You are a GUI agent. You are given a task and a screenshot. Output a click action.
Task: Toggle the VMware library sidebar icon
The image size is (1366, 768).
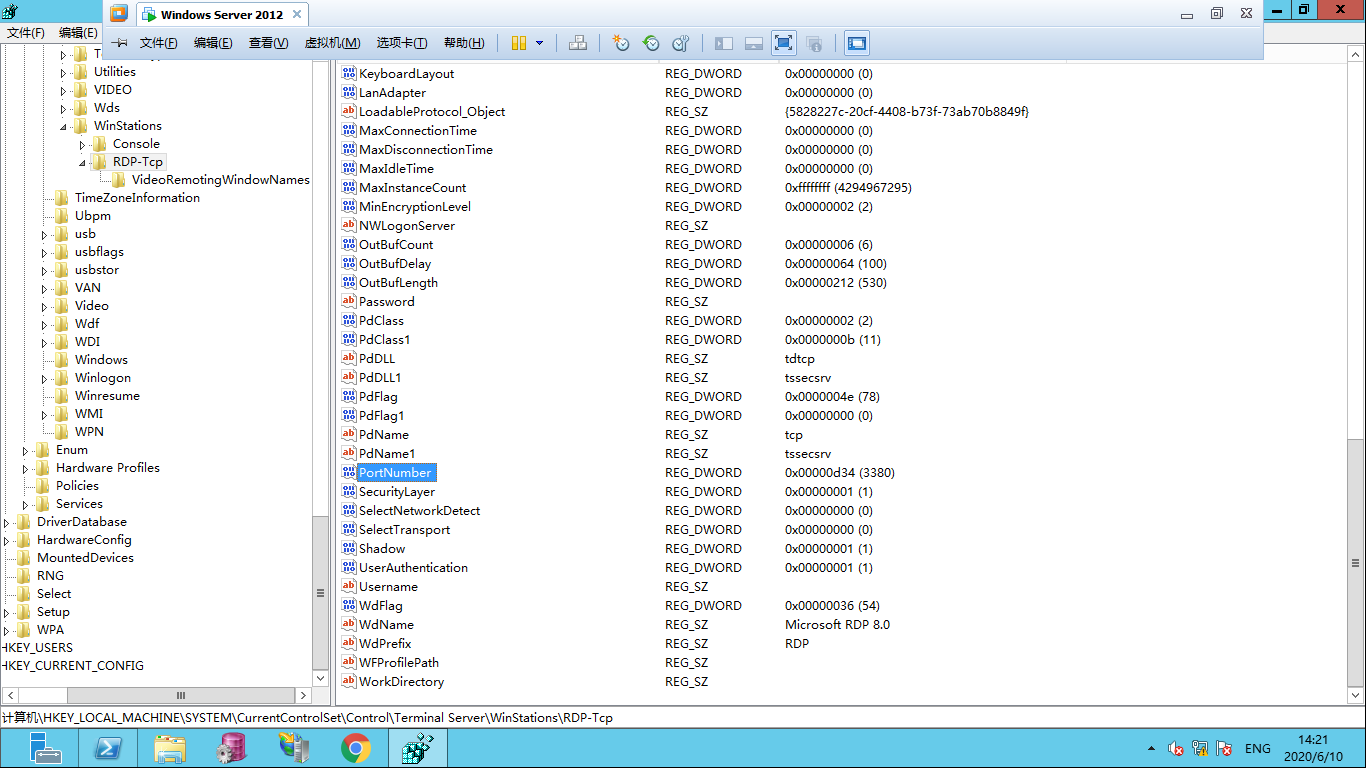(x=724, y=43)
